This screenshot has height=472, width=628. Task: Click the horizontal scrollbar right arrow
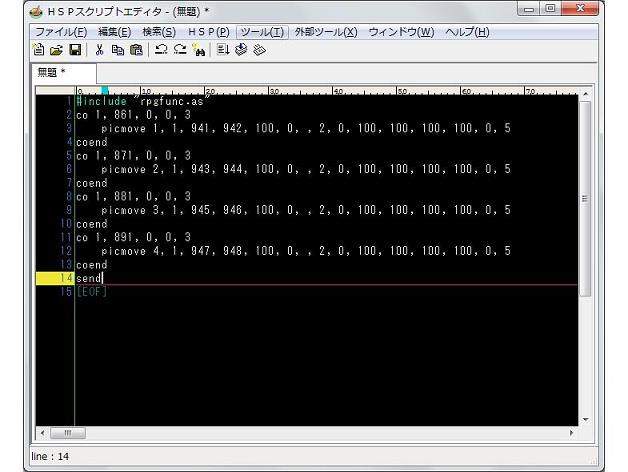click(x=572, y=433)
